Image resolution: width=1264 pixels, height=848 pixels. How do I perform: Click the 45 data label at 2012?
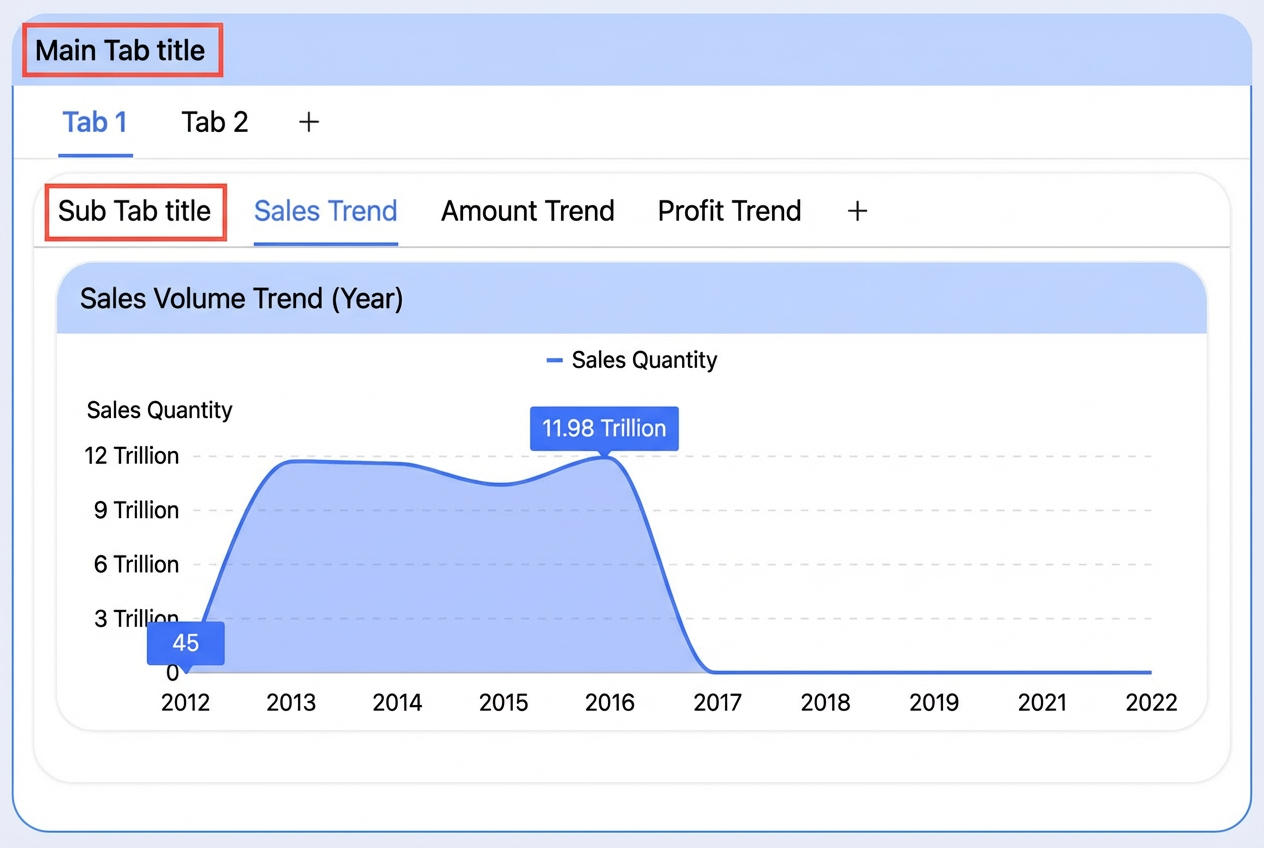coord(186,643)
